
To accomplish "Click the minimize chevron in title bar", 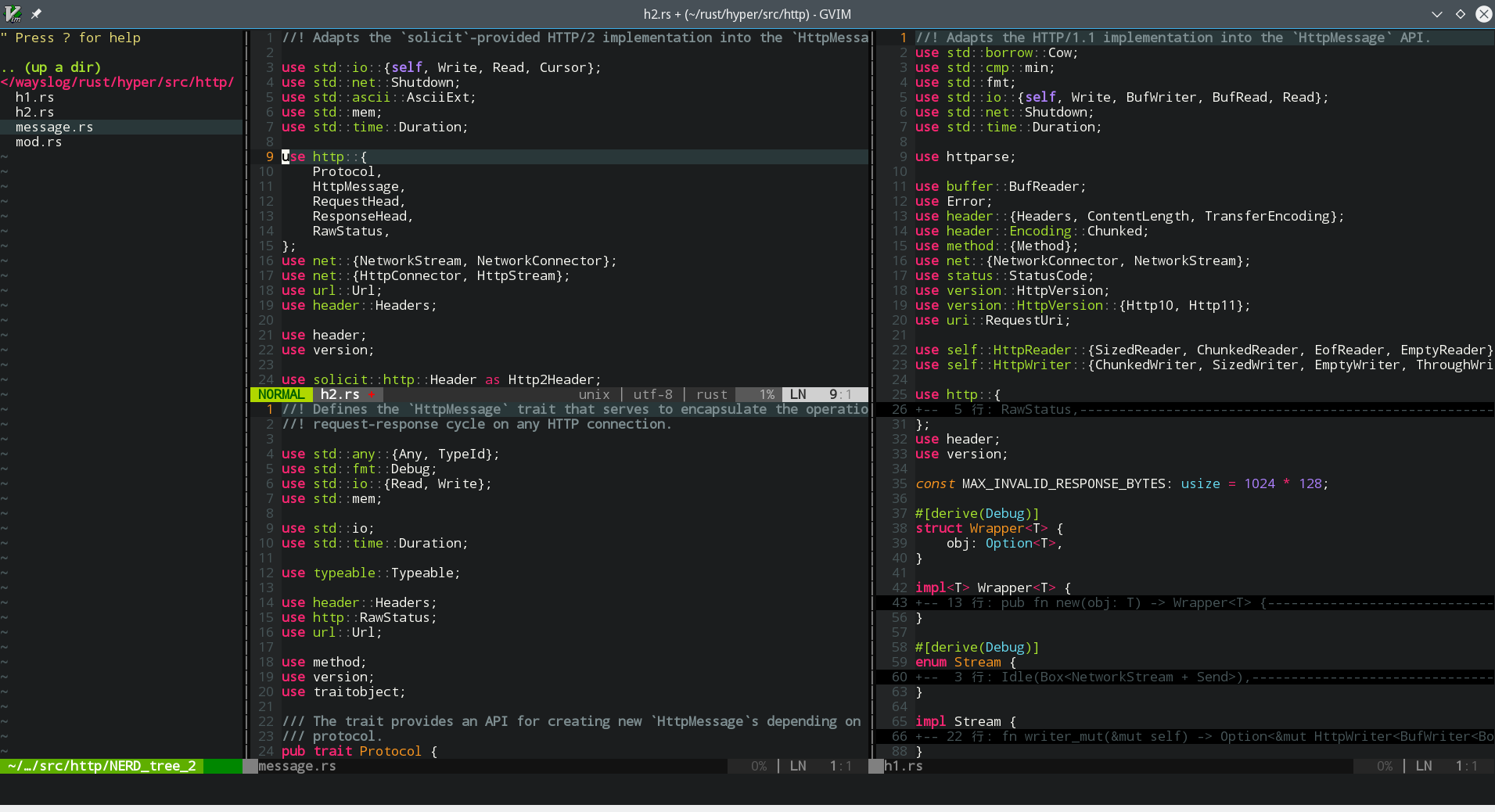I will pyautogui.click(x=1436, y=14).
